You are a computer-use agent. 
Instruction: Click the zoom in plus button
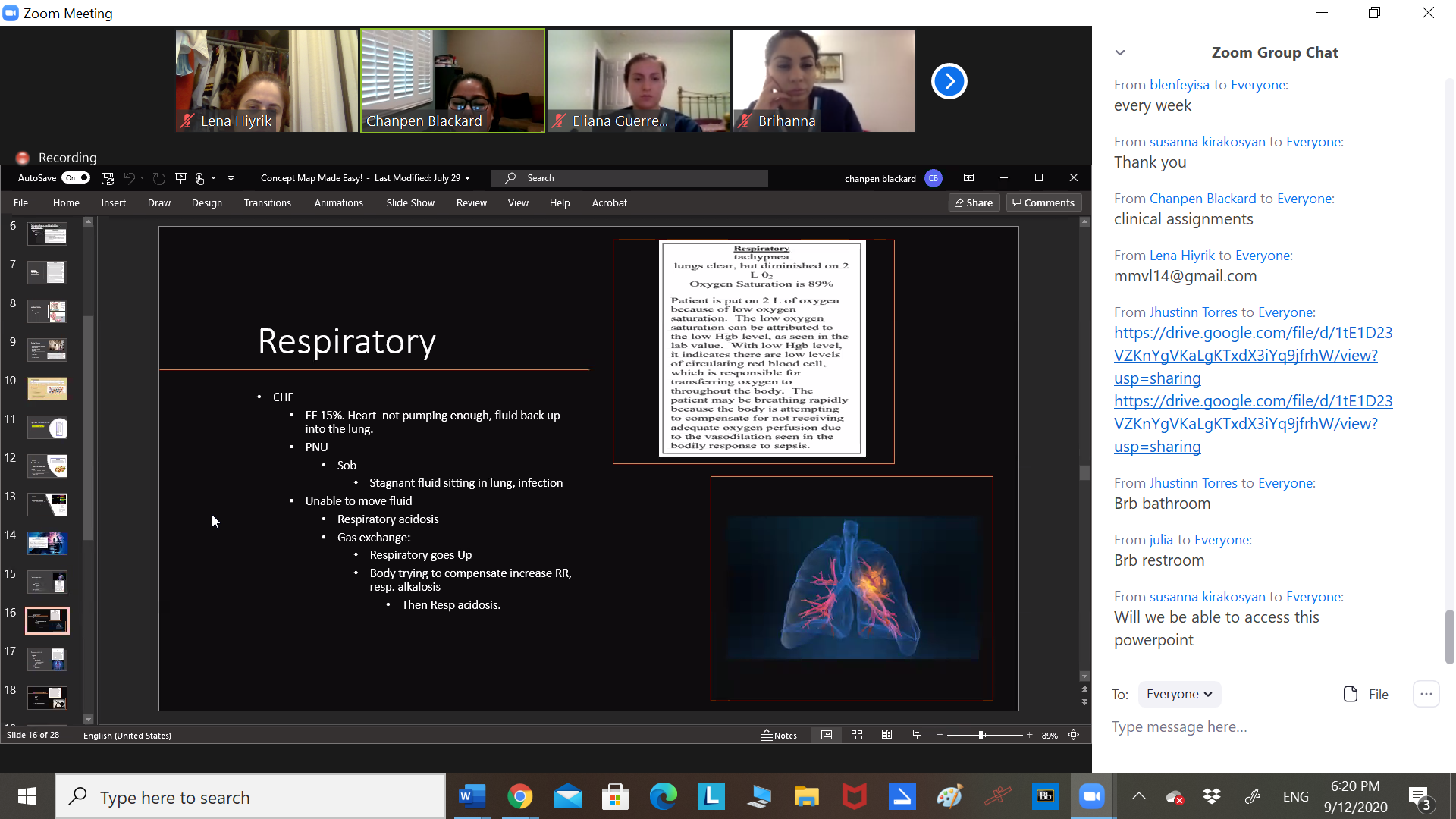point(1029,735)
